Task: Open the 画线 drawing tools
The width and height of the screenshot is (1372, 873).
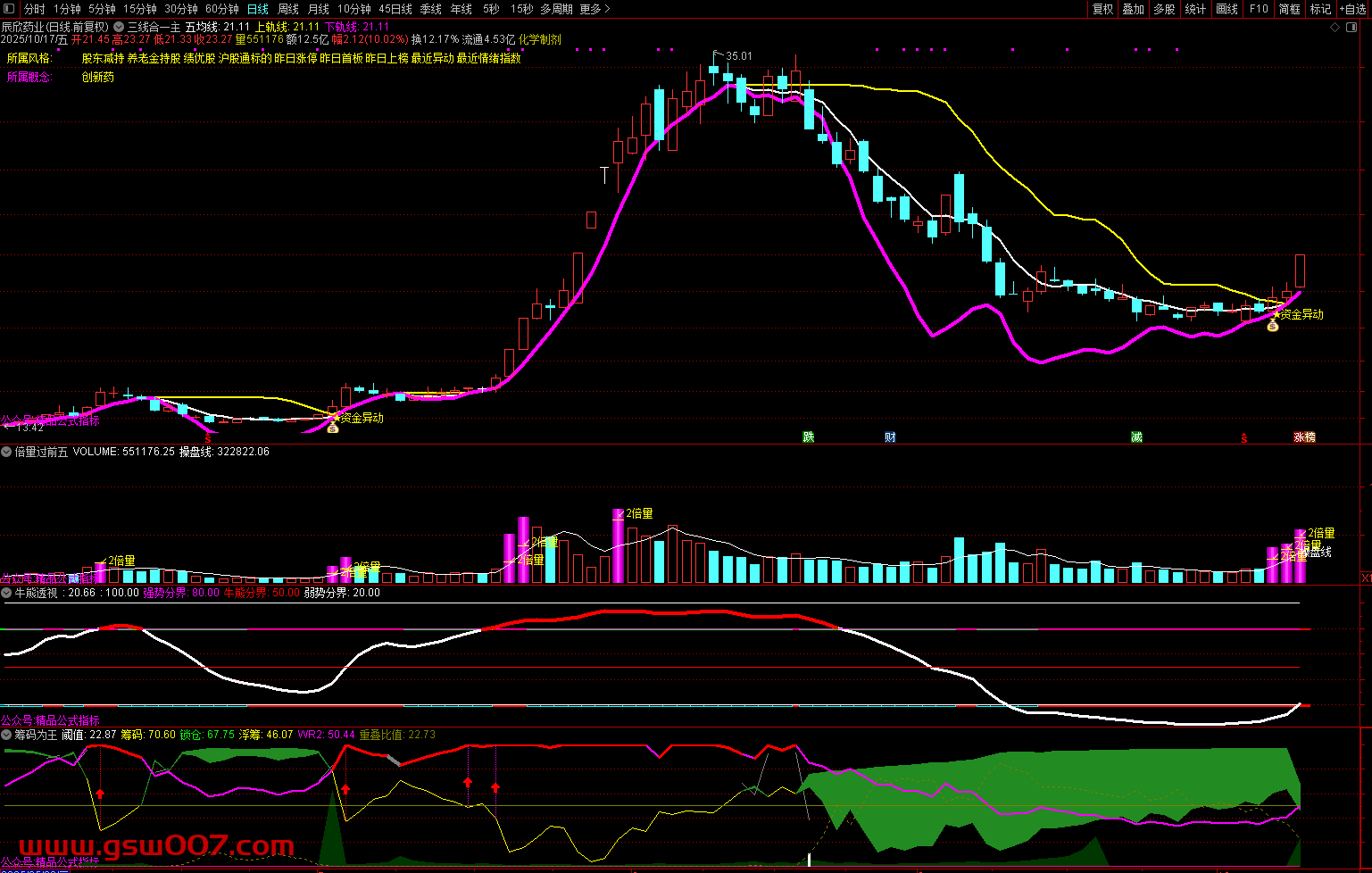Action: (1227, 9)
